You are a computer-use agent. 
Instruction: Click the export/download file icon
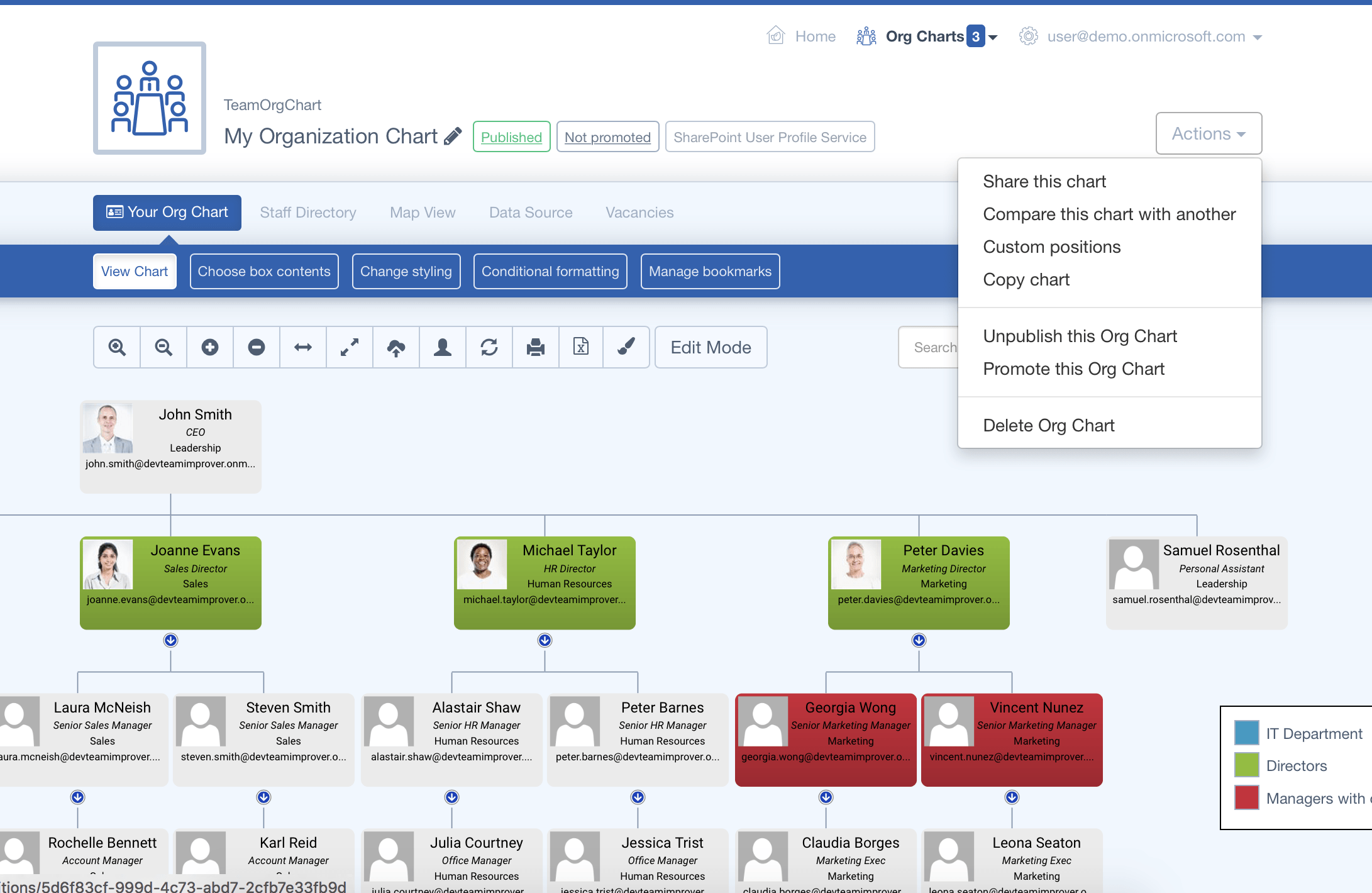pyautogui.click(x=579, y=347)
